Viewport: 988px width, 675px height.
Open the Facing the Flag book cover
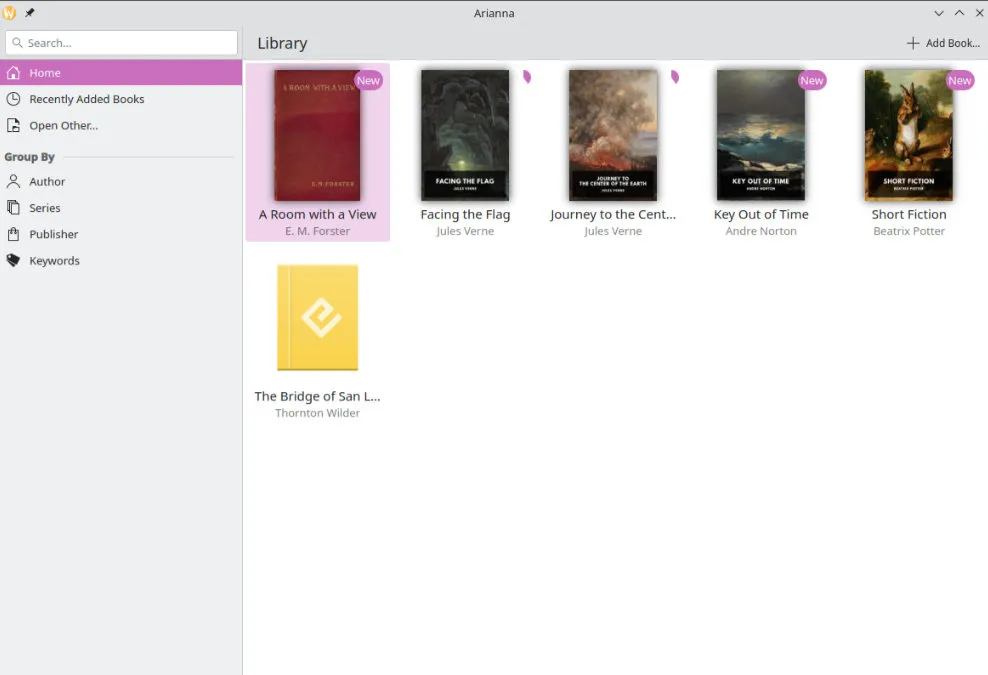click(465, 135)
